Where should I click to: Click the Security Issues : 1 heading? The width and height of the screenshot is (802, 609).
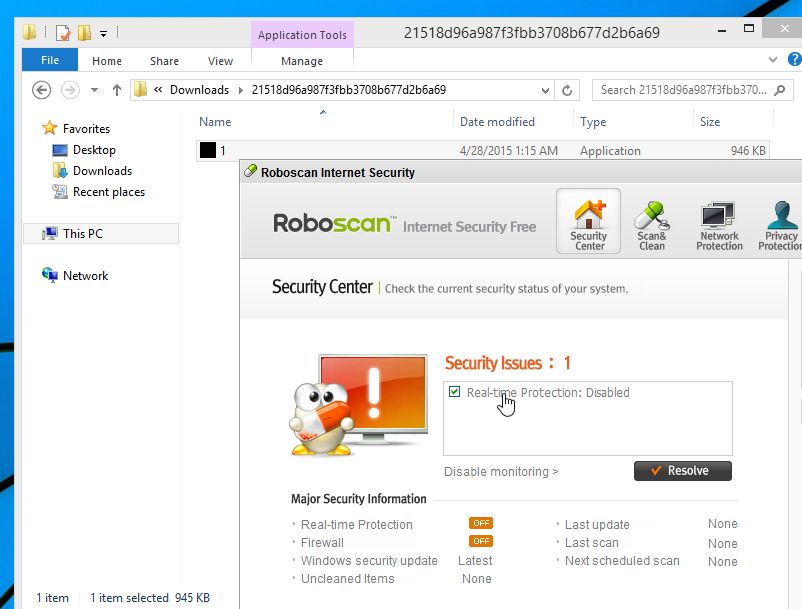tap(507, 363)
